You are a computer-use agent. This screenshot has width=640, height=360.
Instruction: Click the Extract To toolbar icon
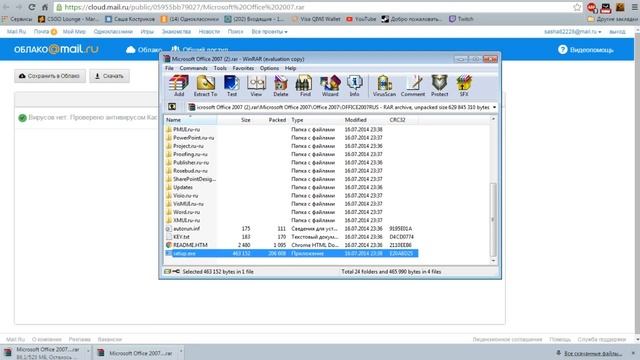point(205,86)
